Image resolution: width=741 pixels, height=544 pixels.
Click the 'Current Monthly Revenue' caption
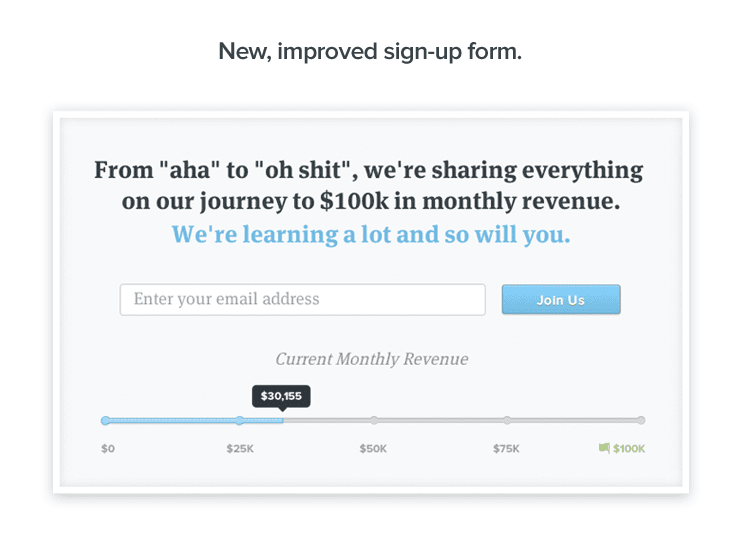pyautogui.click(x=371, y=359)
